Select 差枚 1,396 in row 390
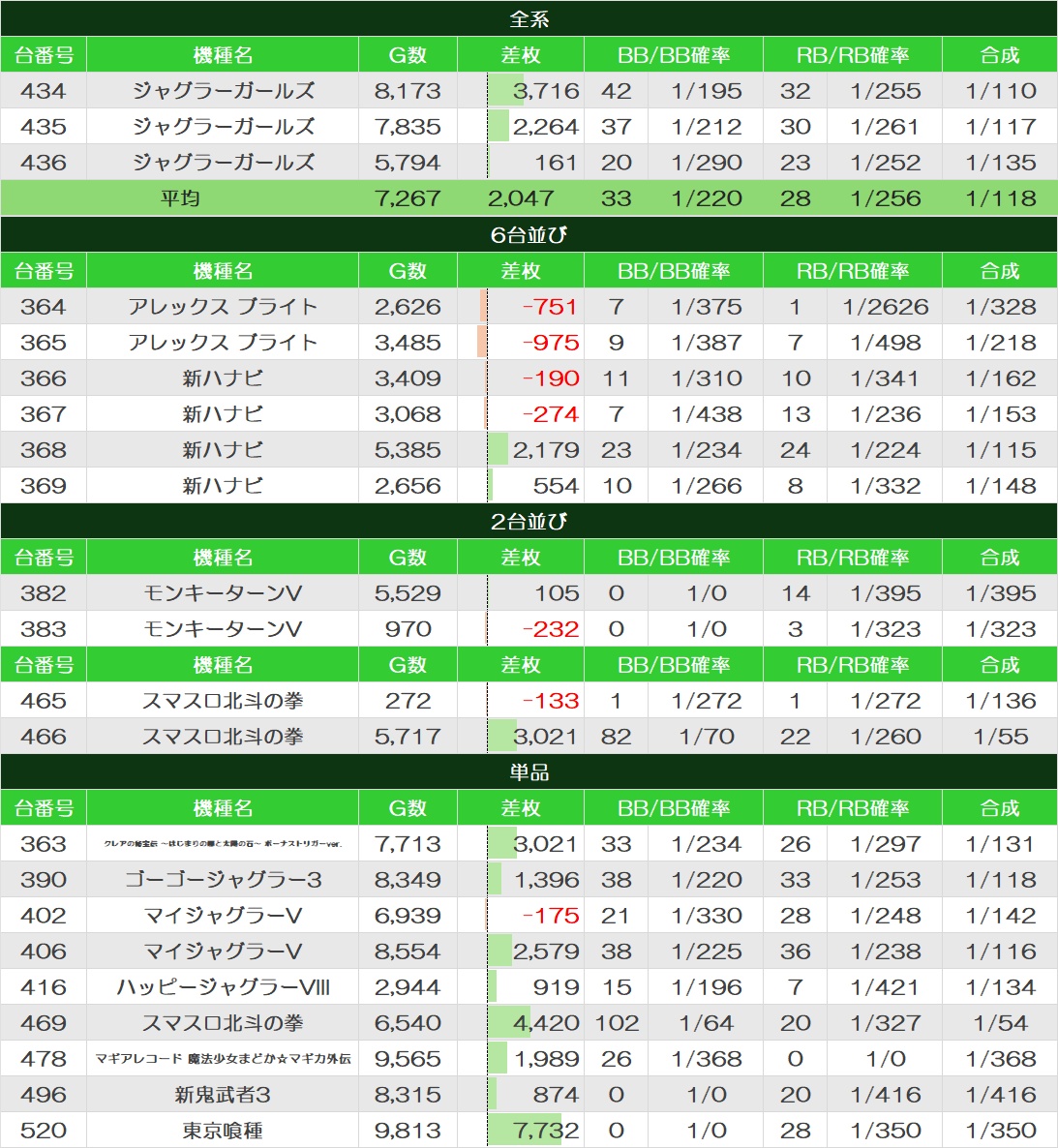 [x=546, y=879]
